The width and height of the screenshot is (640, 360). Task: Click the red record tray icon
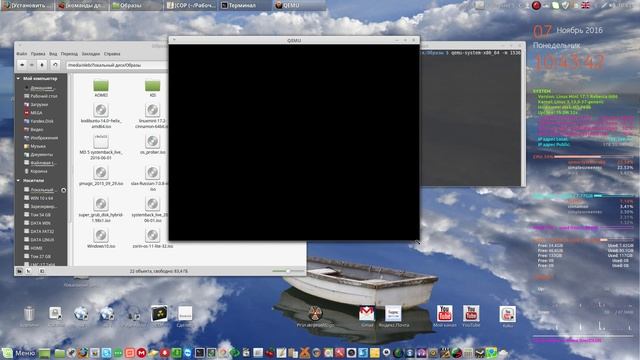click(536, 5)
